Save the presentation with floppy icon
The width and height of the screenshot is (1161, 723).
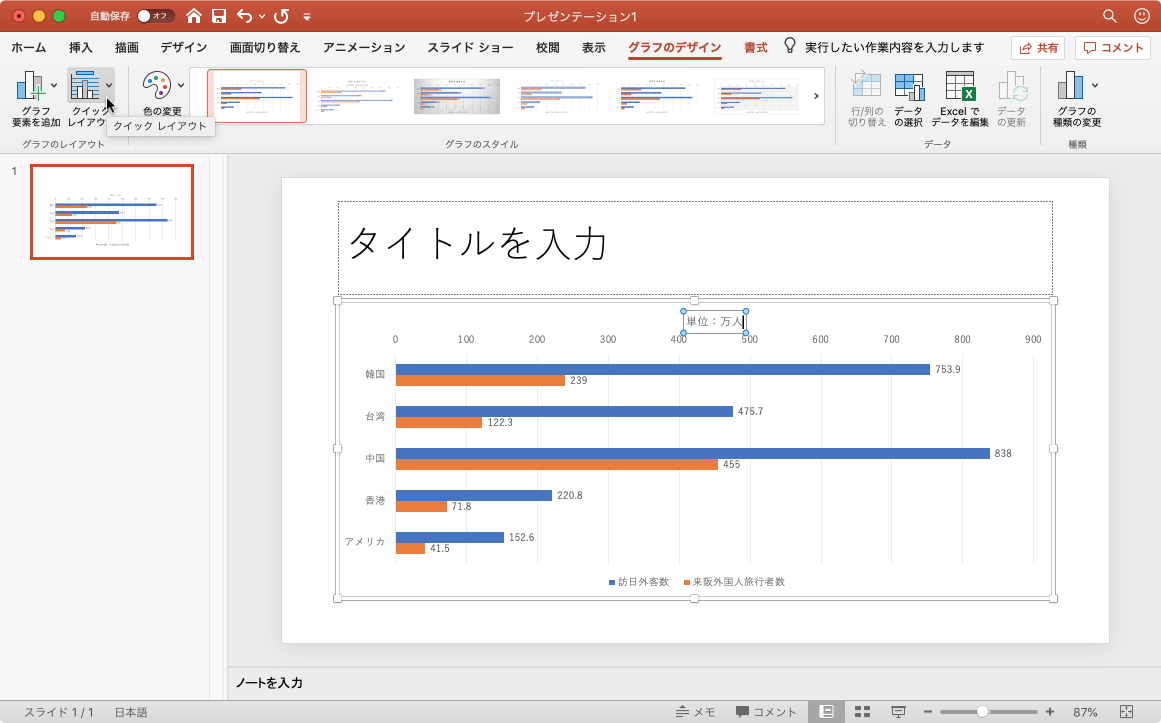pyautogui.click(x=218, y=16)
